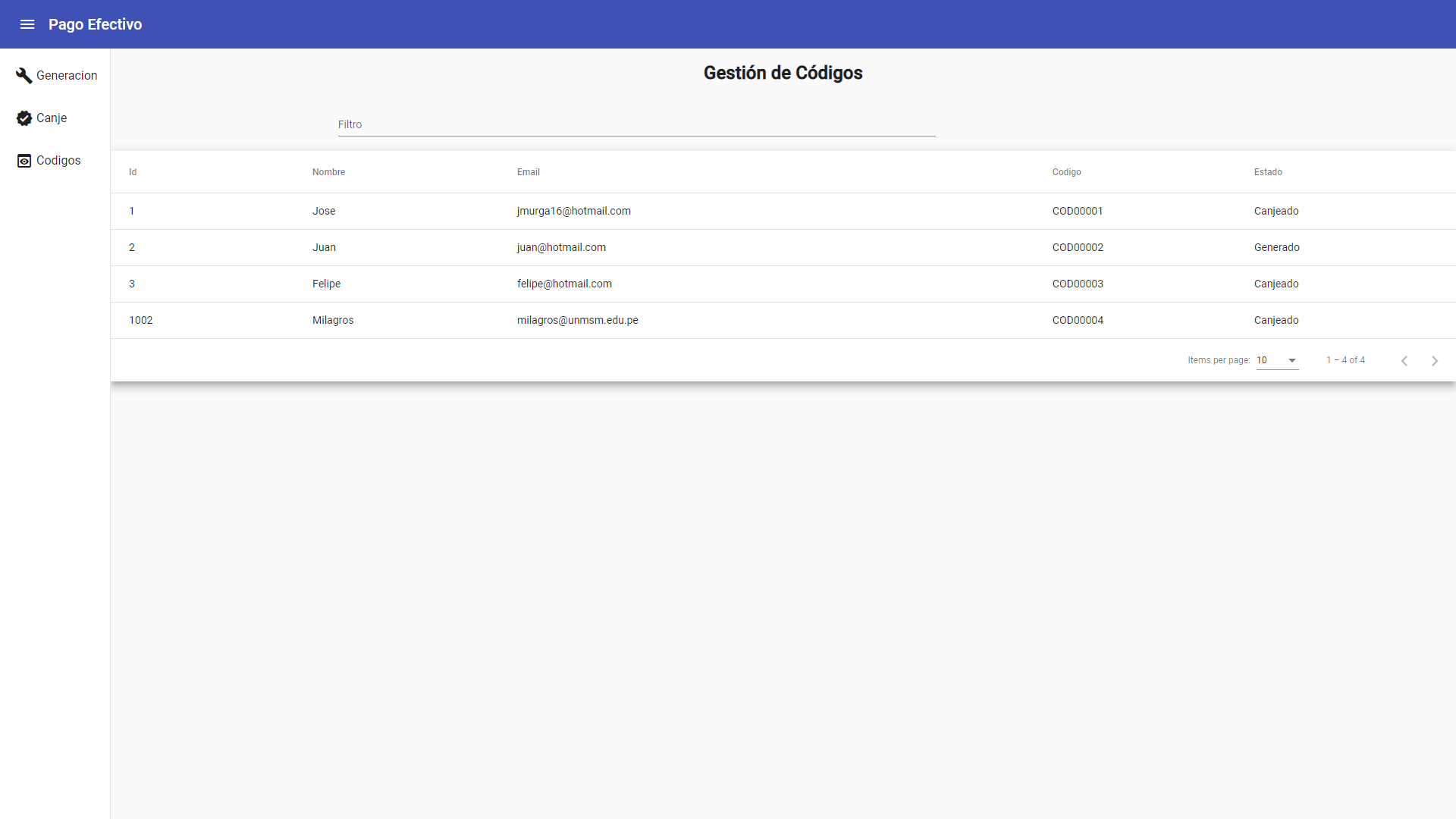Click the code COD00002 cell
1456x819 pixels.
(x=1077, y=247)
